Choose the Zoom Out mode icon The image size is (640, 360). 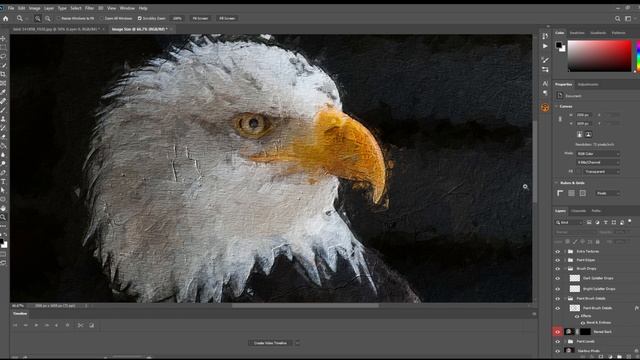point(48,18)
